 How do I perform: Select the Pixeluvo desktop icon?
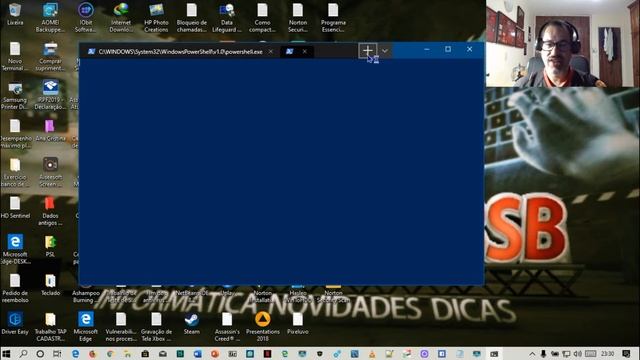click(x=298, y=323)
